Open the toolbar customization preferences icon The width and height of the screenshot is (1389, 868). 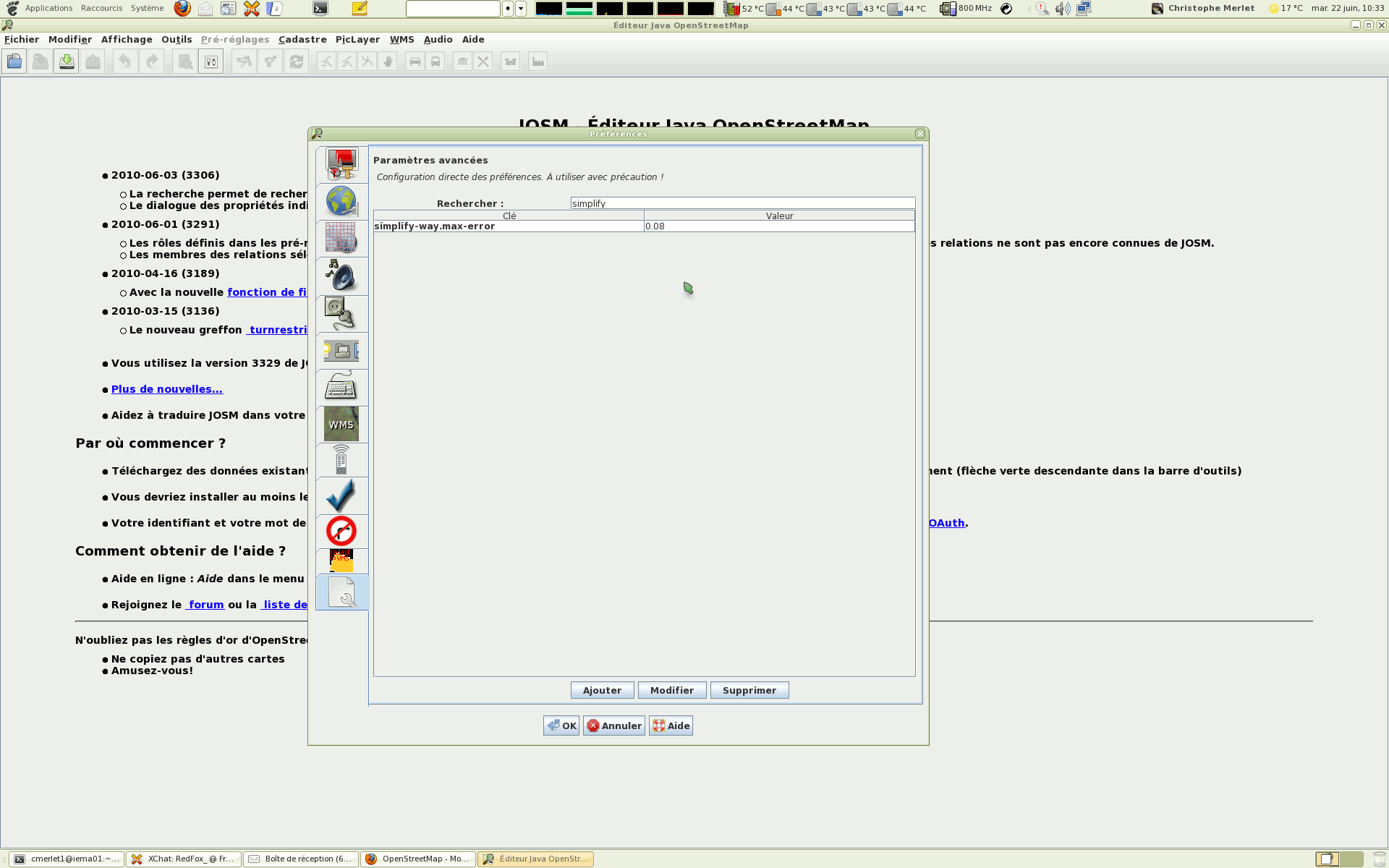tap(341, 351)
